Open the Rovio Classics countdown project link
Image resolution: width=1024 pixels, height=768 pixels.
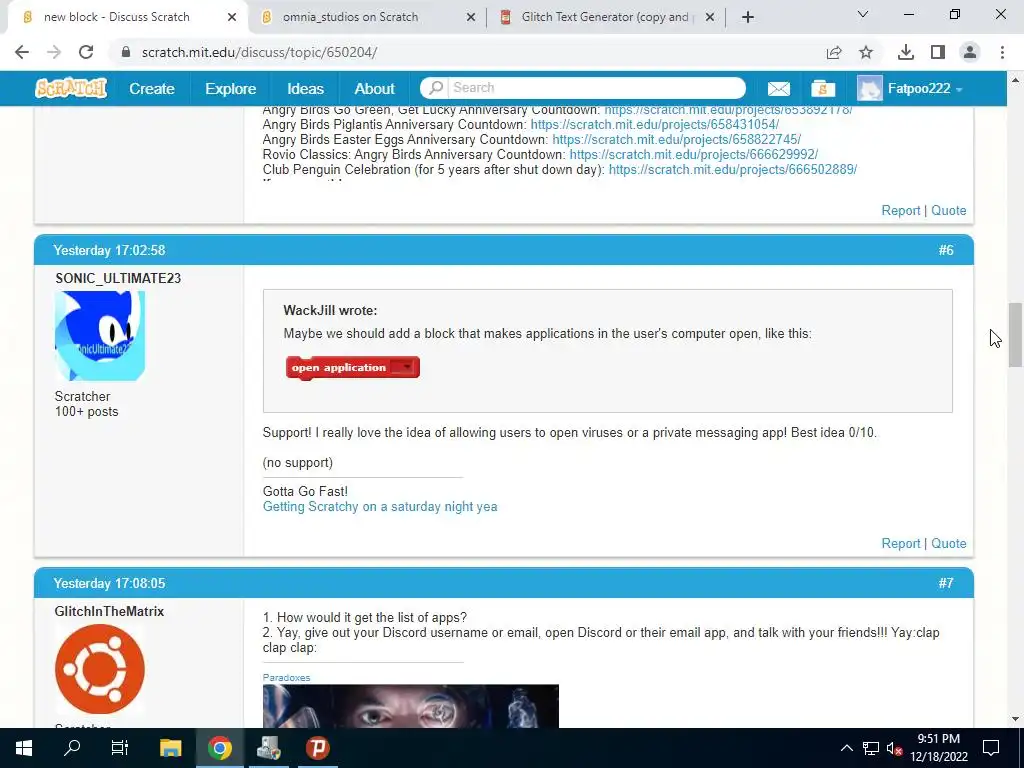pyautogui.click(x=694, y=154)
